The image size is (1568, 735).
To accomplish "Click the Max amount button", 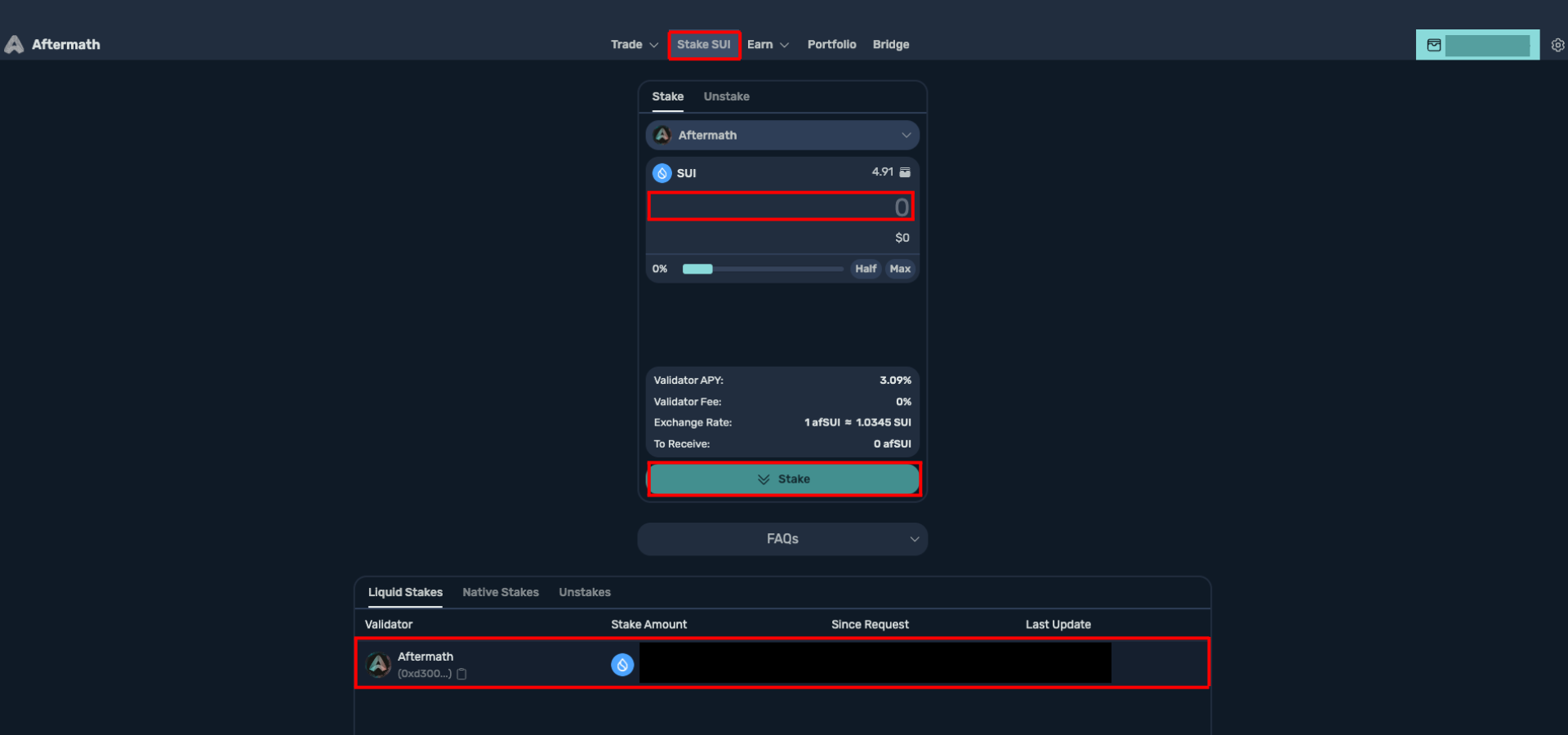I will pos(900,269).
